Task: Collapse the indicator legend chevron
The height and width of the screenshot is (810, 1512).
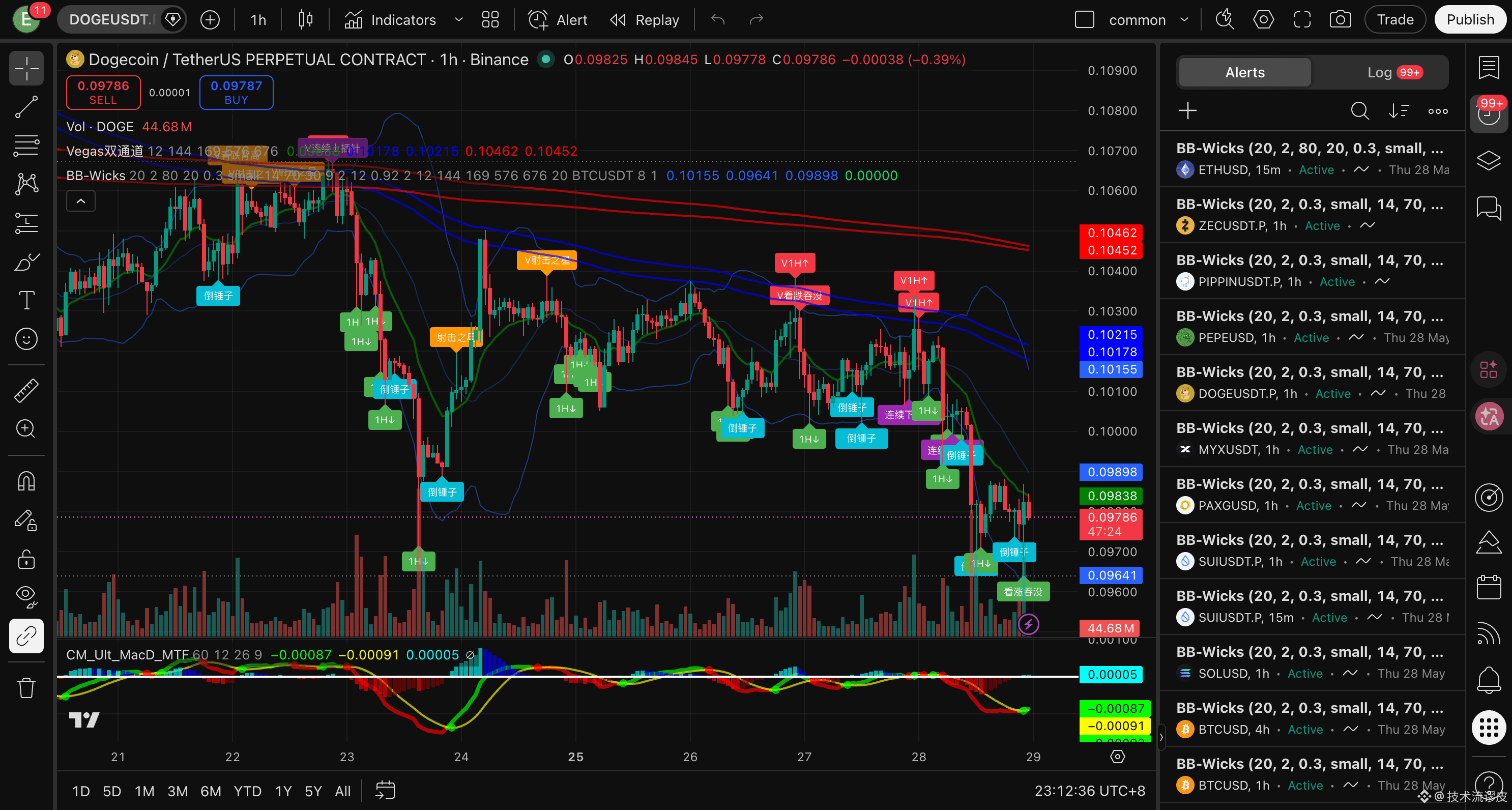Action: point(81,201)
